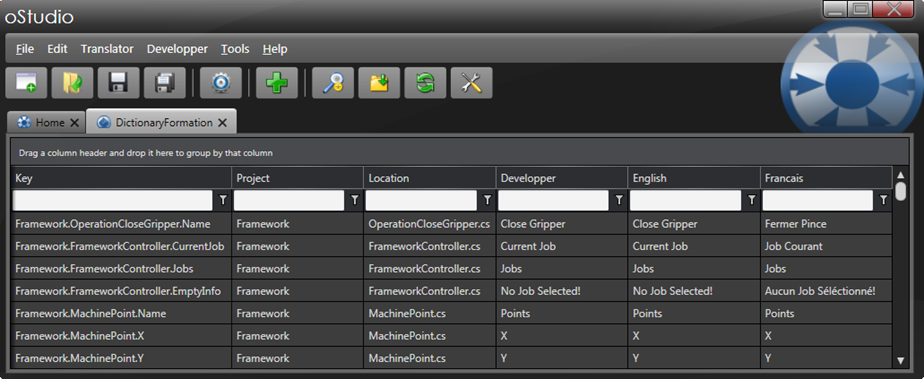Click the green refresh arrows icon

[x=425, y=83]
